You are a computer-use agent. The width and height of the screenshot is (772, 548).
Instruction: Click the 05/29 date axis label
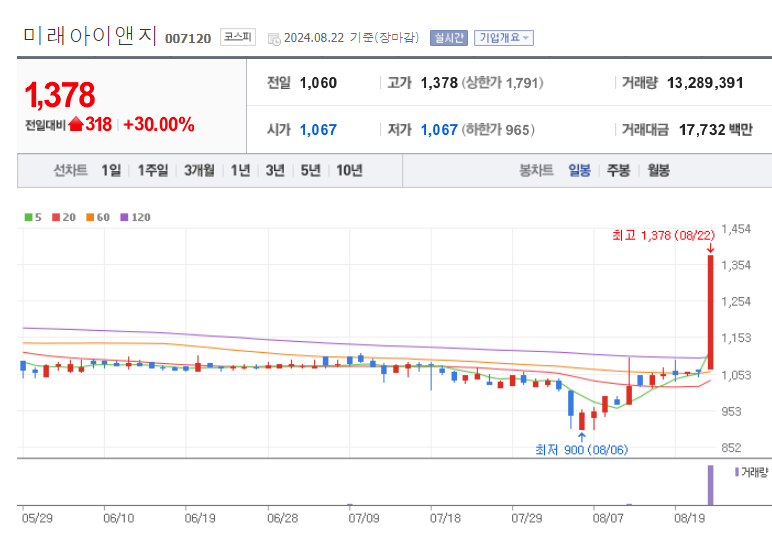tap(37, 518)
